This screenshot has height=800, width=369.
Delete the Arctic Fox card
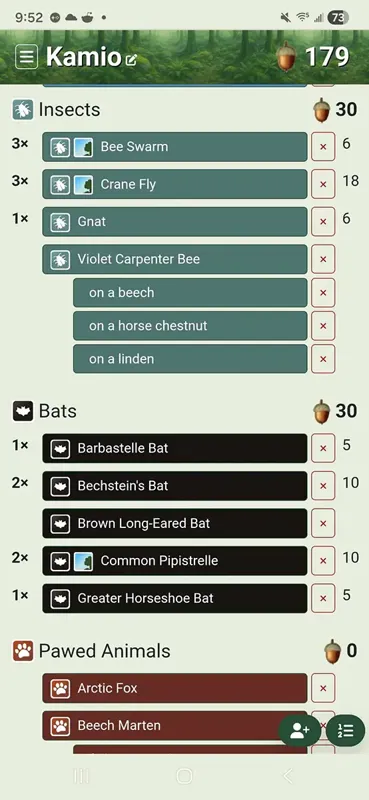coord(323,688)
